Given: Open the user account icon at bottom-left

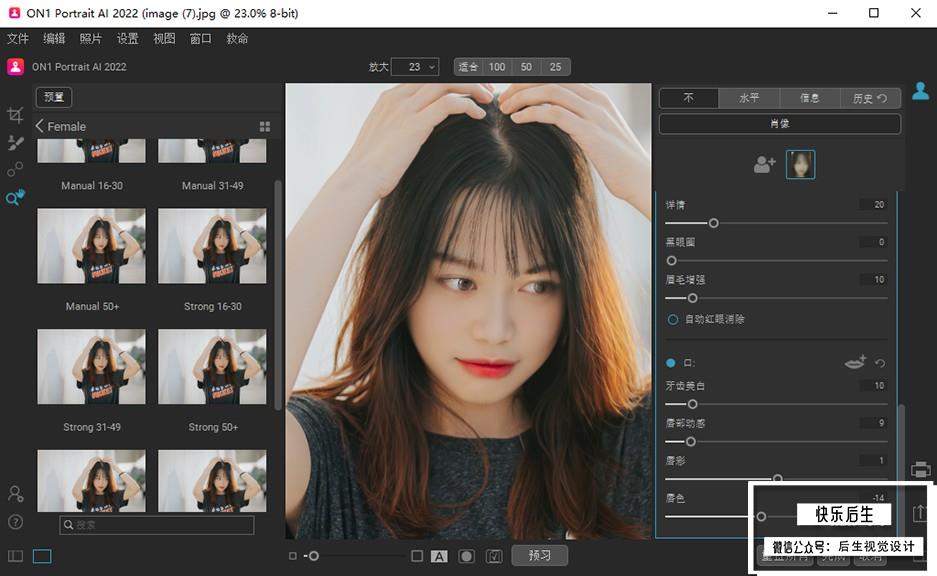Looking at the screenshot, I should click(x=16, y=494).
